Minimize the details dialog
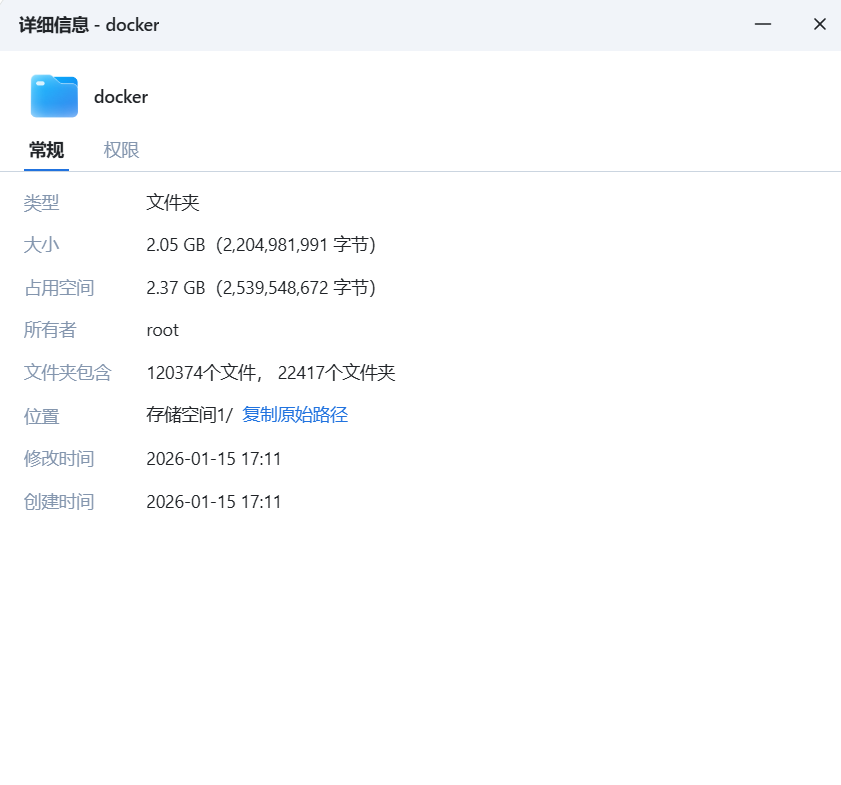The width and height of the screenshot is (841, 785). [763, 24]
